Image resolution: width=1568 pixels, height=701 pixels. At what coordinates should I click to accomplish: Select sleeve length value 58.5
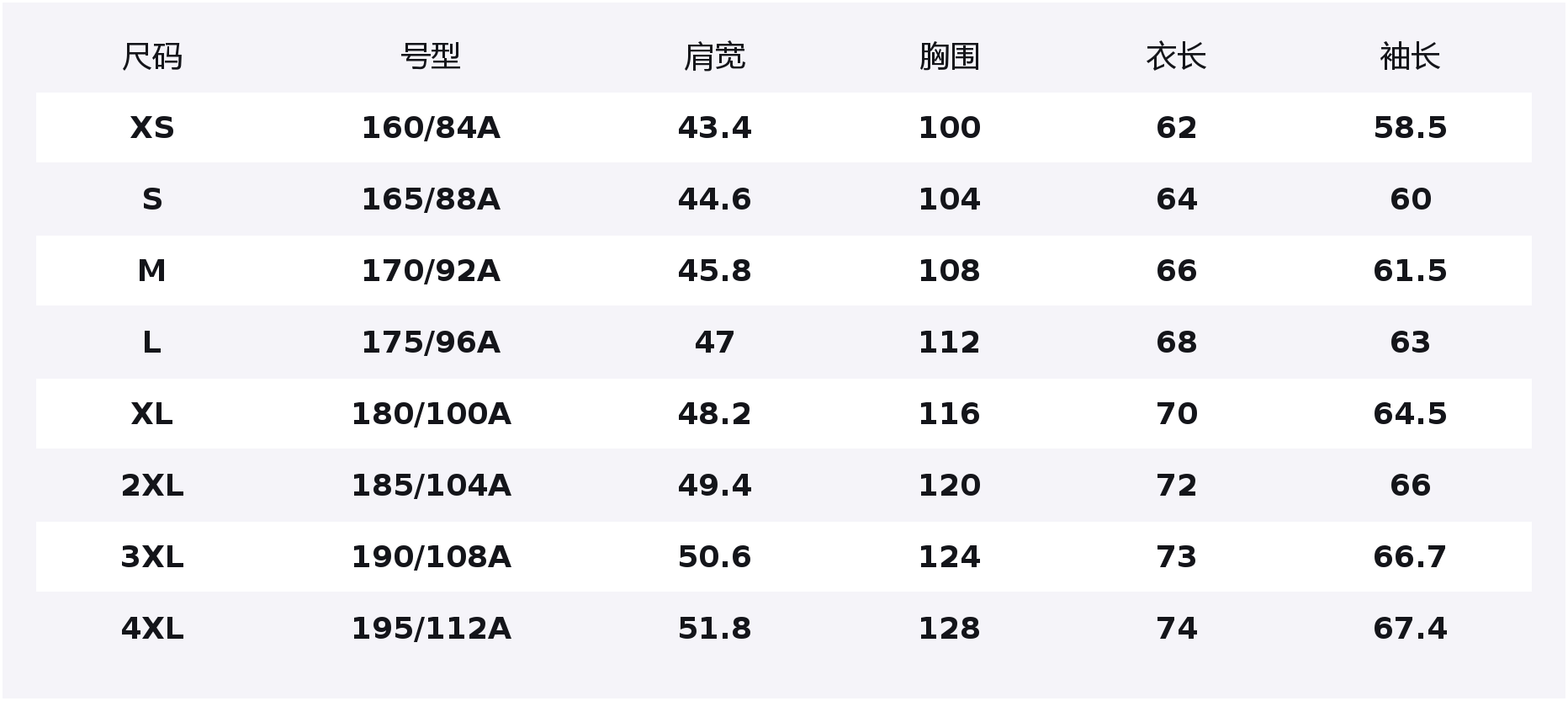point(1410,128)
